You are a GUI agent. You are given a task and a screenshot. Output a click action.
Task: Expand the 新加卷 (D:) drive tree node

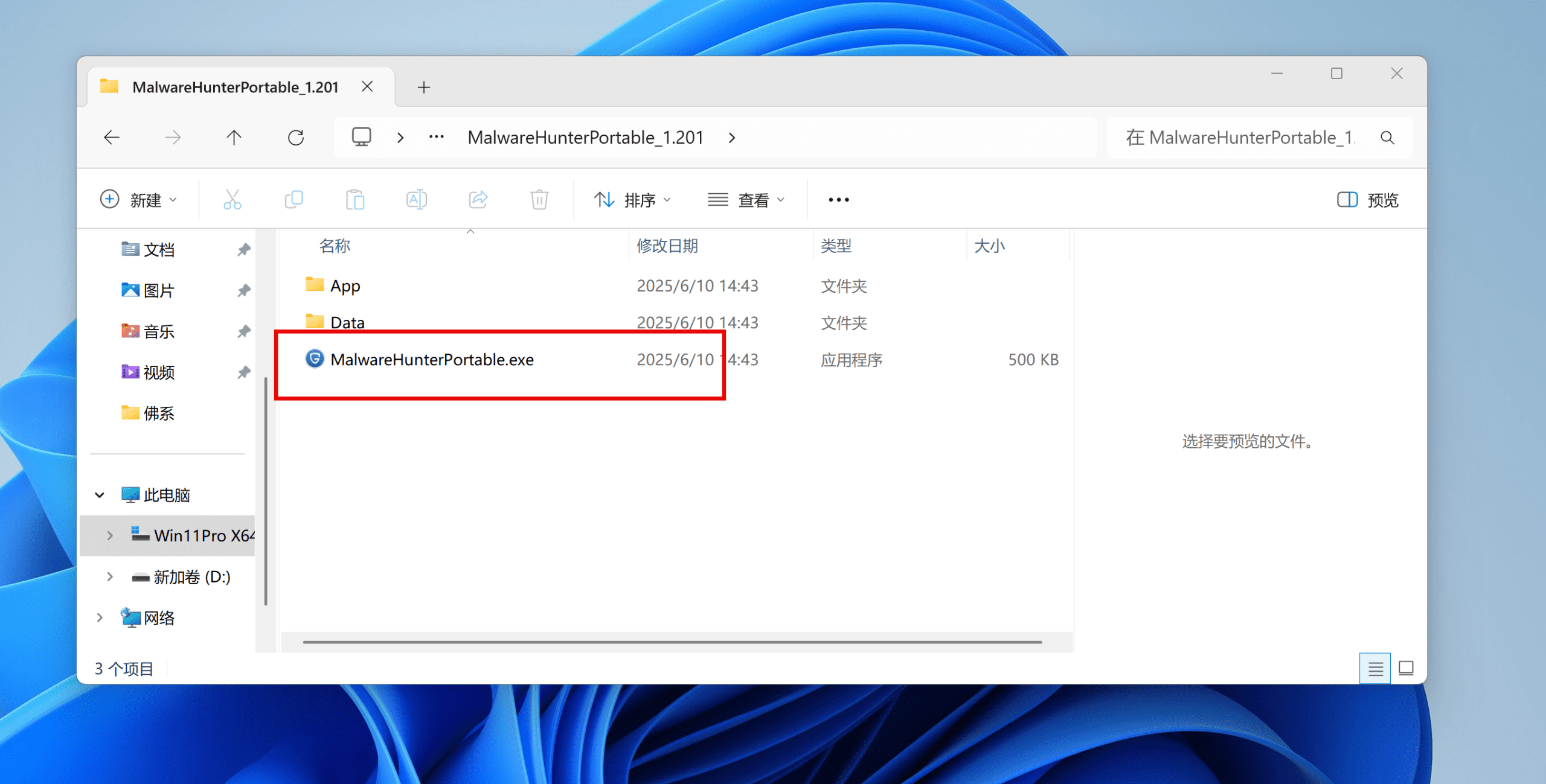click(110, 577)
